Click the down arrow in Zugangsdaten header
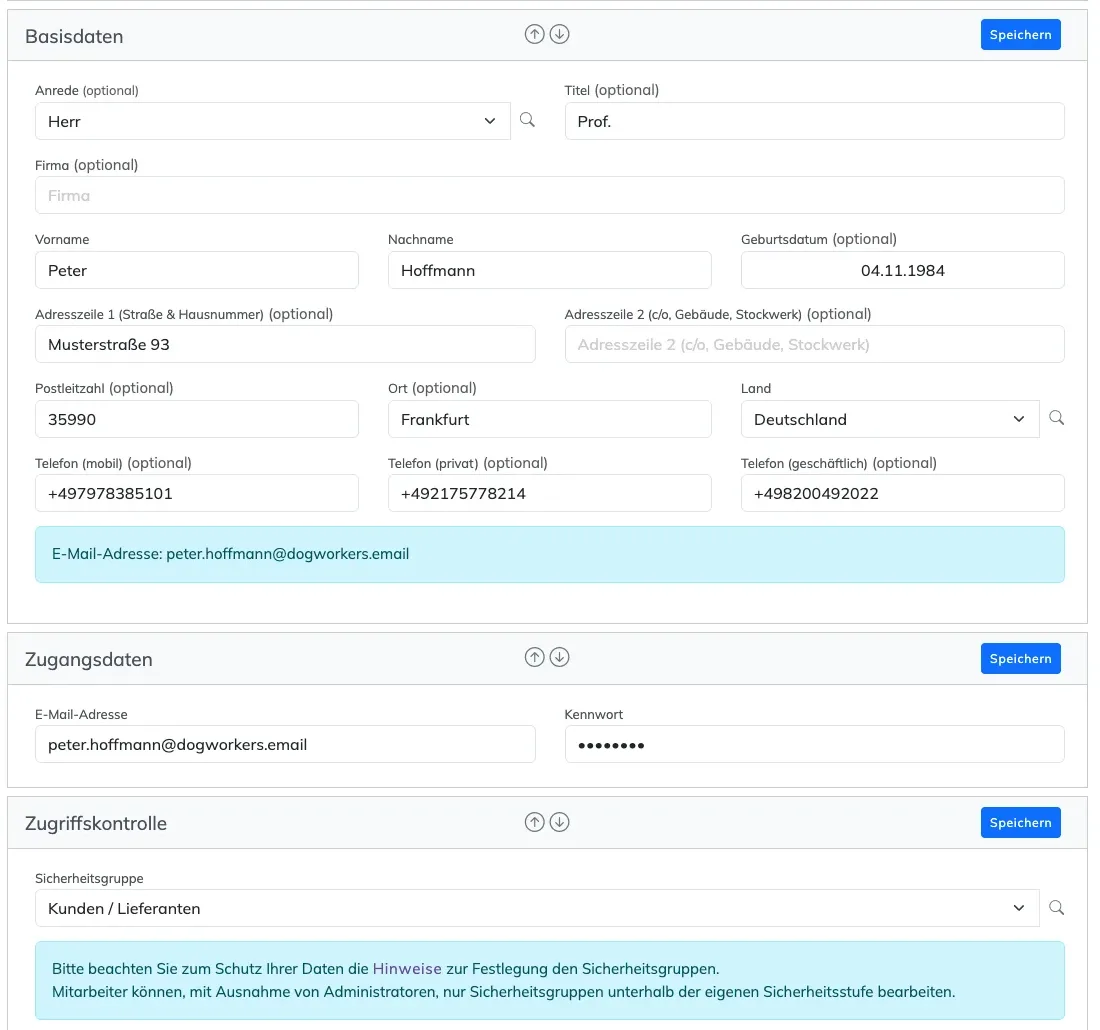Screen dimensions: 1100x1030 pos(559,657)
